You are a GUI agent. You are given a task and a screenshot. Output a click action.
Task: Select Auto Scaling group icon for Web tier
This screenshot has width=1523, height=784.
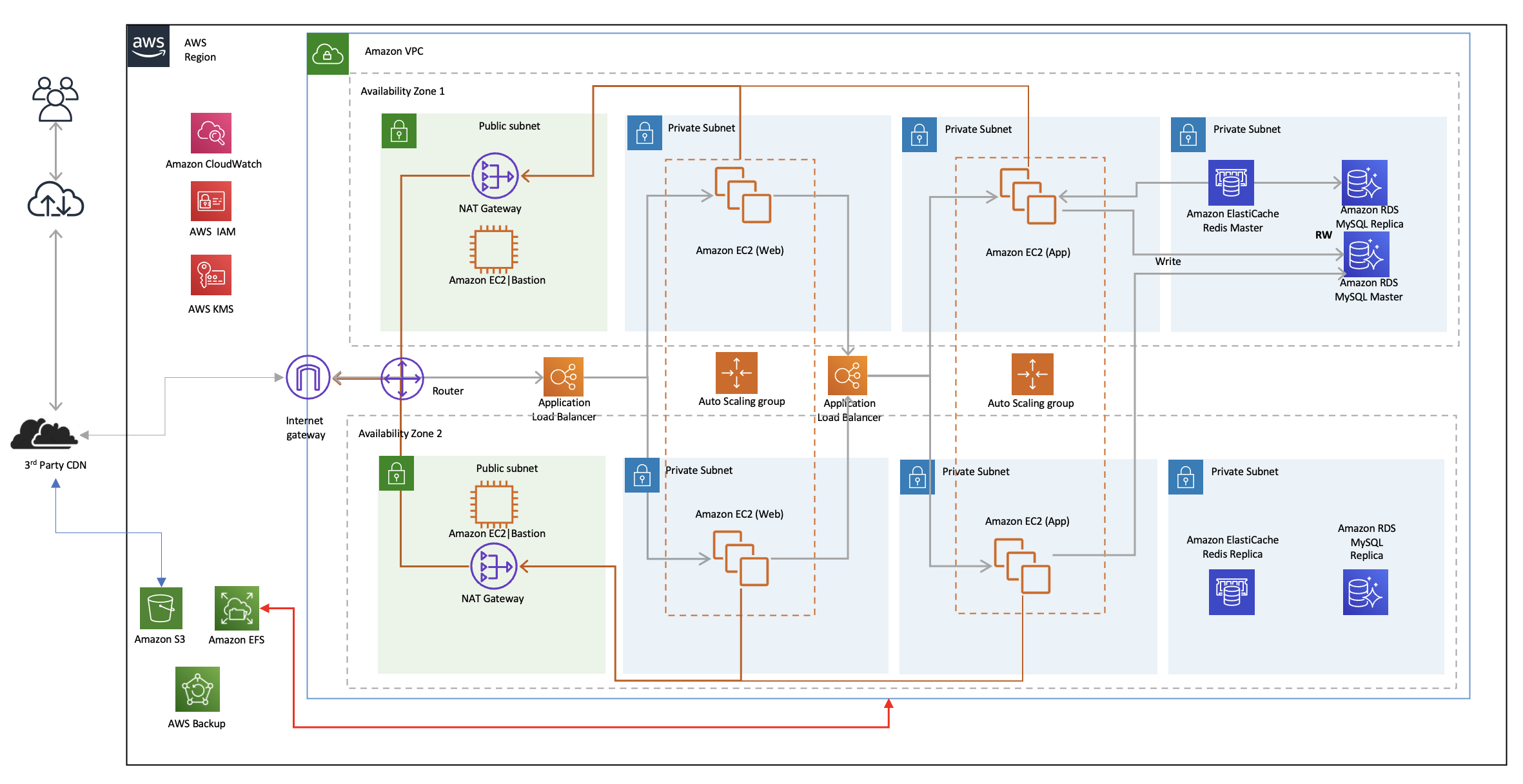tap(736, 373)
